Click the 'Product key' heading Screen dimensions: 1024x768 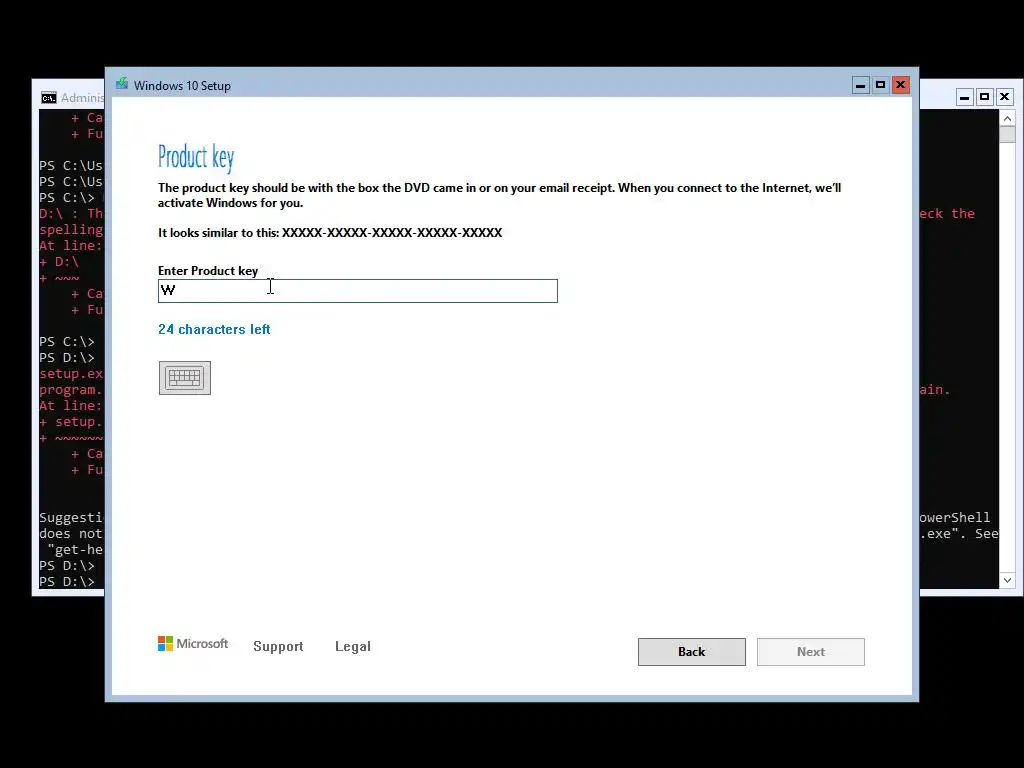[196, 157]
